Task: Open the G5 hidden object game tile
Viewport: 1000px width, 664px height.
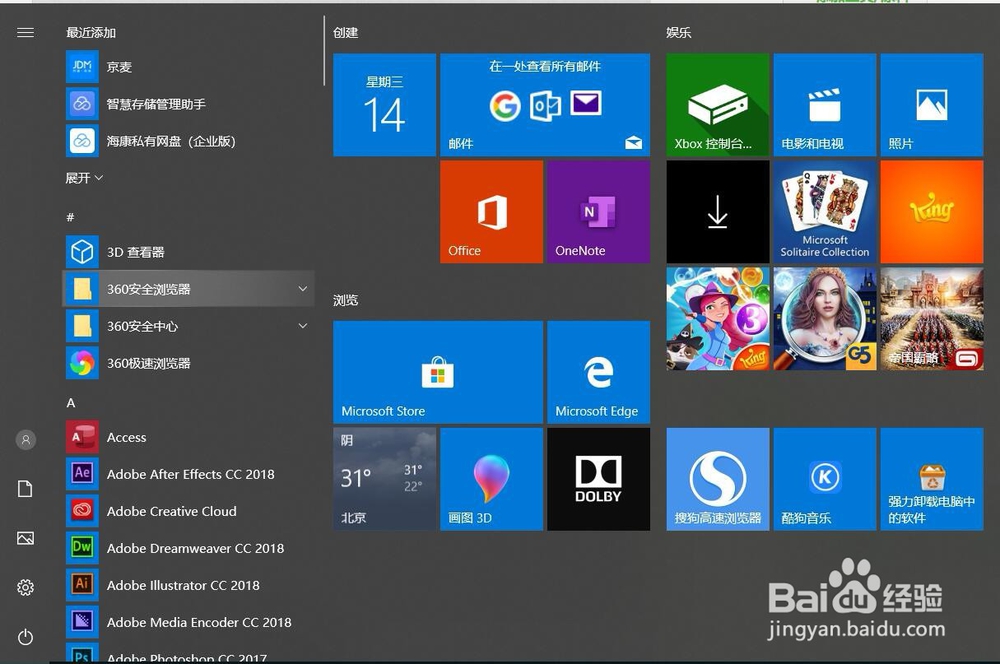Action: 825,319
